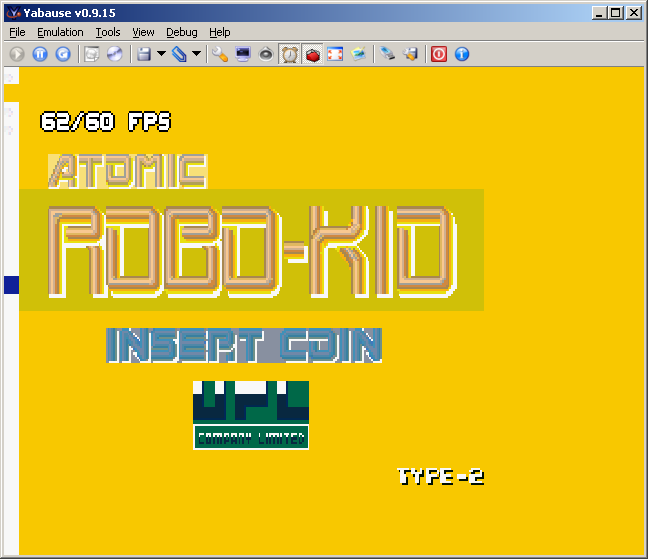Take a screenshot with the picture icon
The width and height of the screenshot is (648, 559).
coord(358,54)
